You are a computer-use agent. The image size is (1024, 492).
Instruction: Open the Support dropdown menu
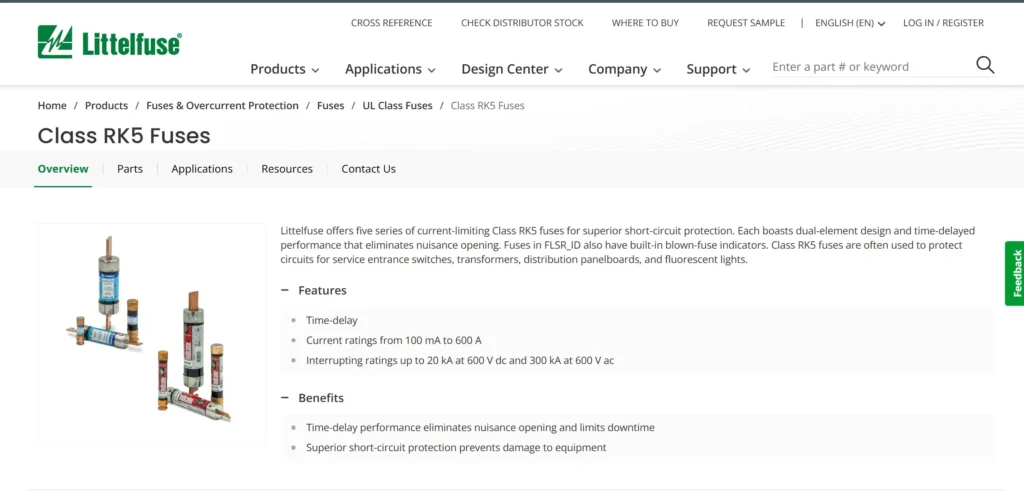718,69
